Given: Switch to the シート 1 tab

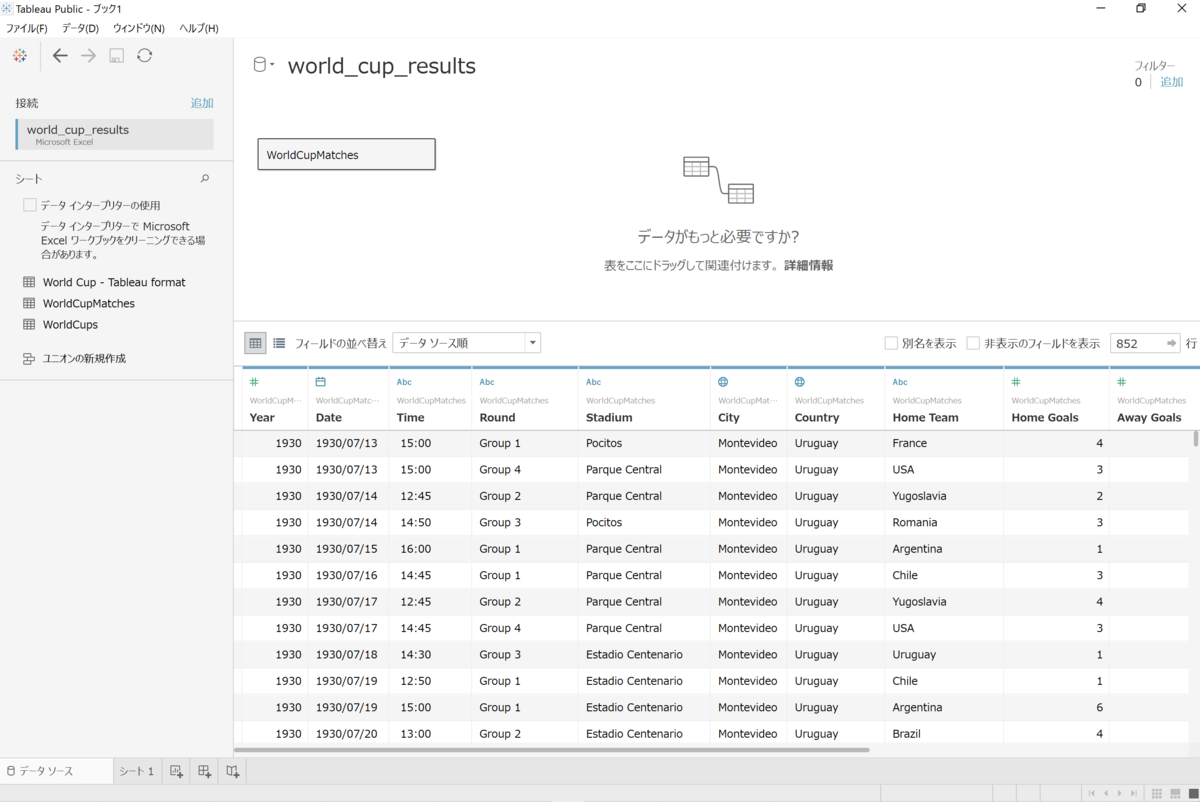Looking at the screenshot, I should (137, 771).
